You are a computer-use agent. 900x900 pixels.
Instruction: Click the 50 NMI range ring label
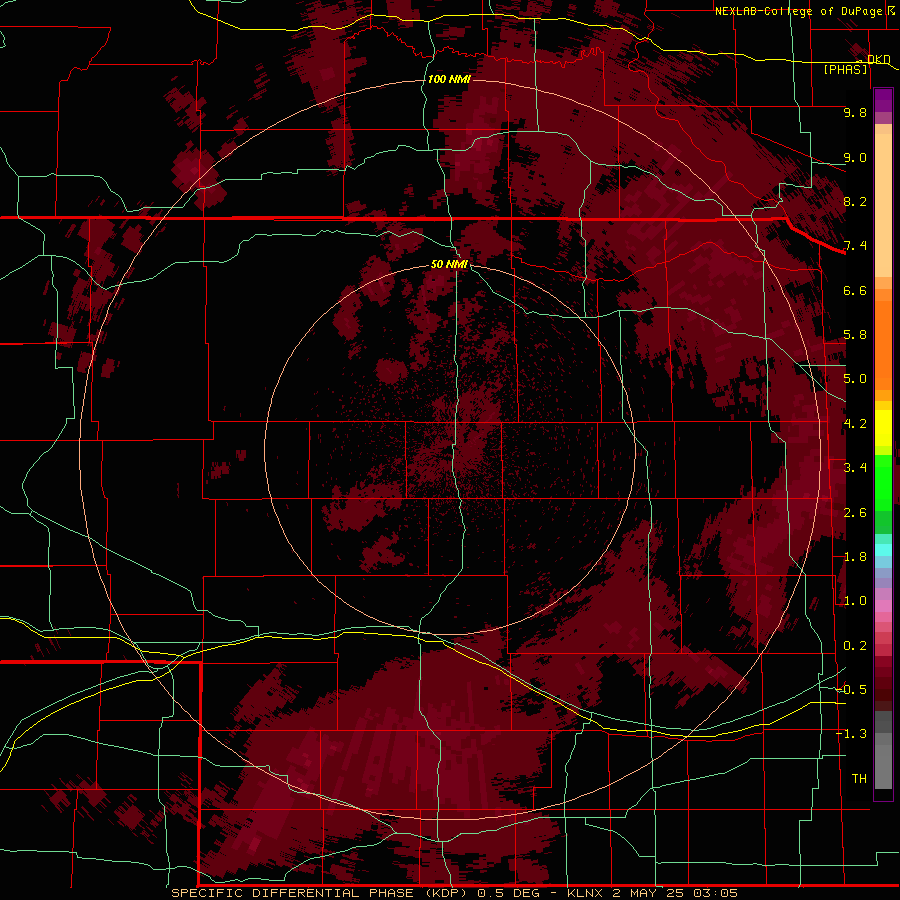click(x=449, y=264)
